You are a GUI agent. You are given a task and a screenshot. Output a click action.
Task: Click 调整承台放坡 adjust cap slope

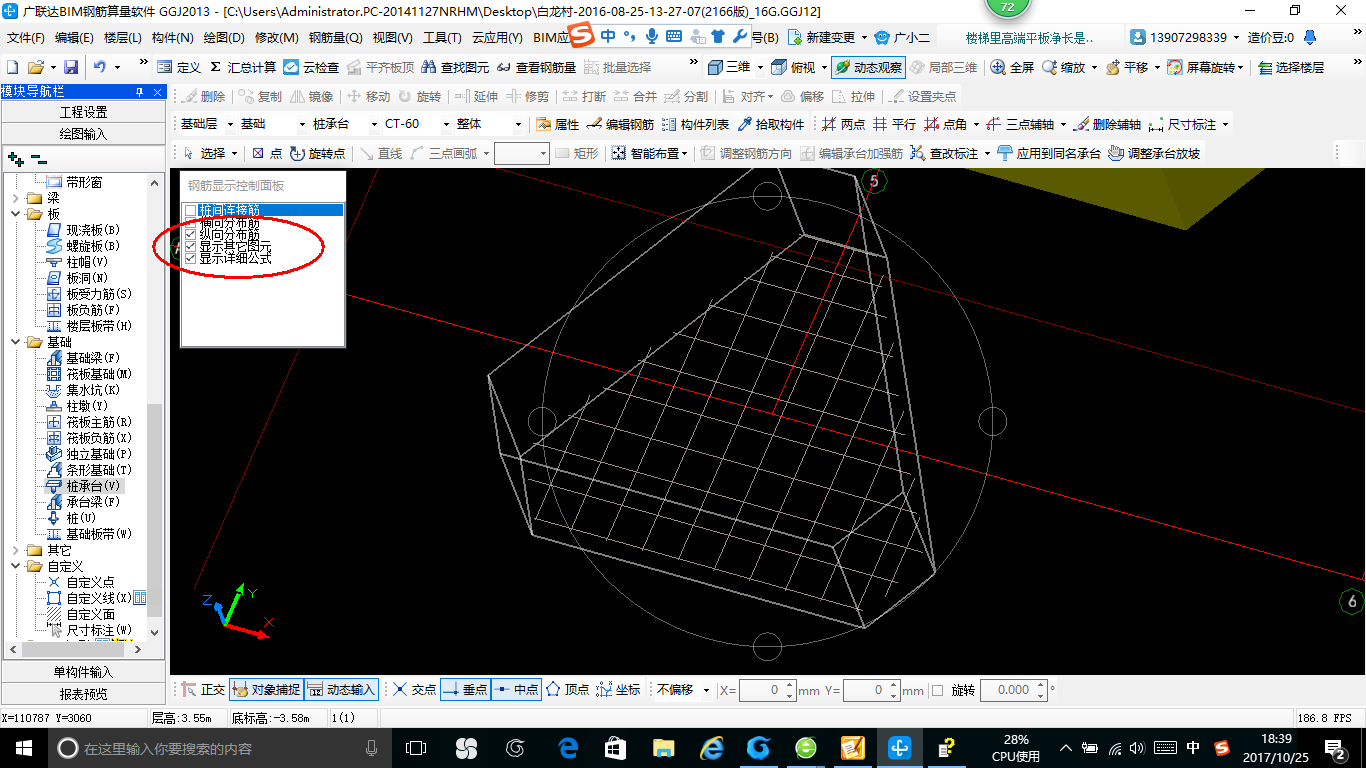[x=1154, y=153]
